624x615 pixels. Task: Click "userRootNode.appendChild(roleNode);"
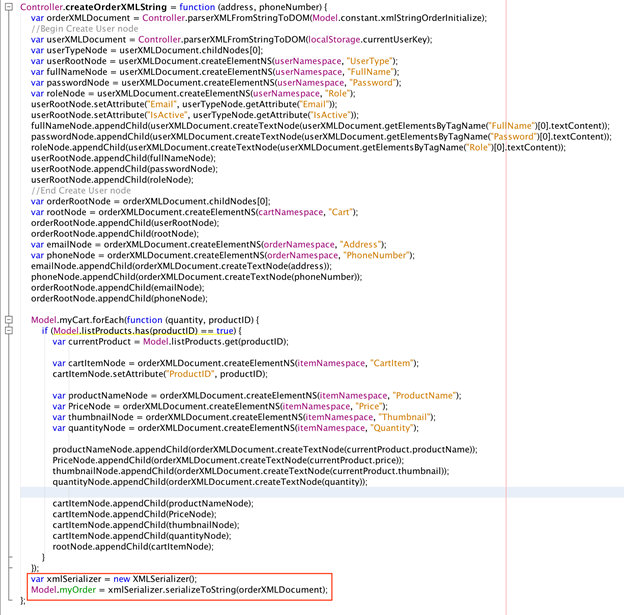tap(112, 180)
